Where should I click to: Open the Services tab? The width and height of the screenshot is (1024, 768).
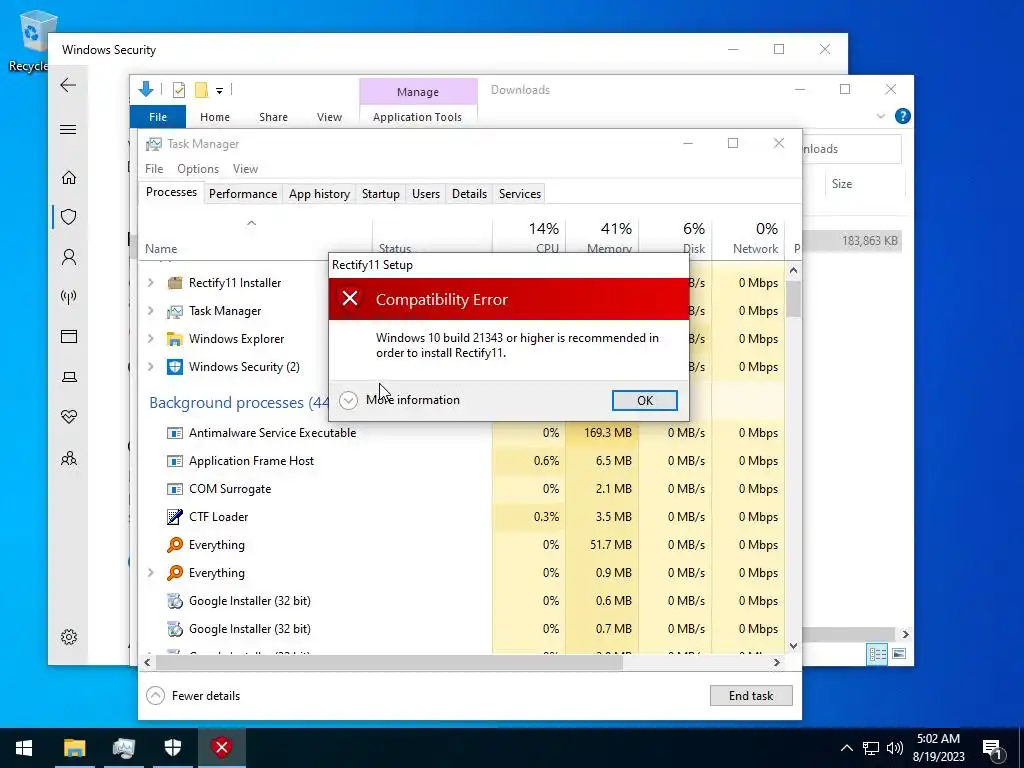point(520,194)
